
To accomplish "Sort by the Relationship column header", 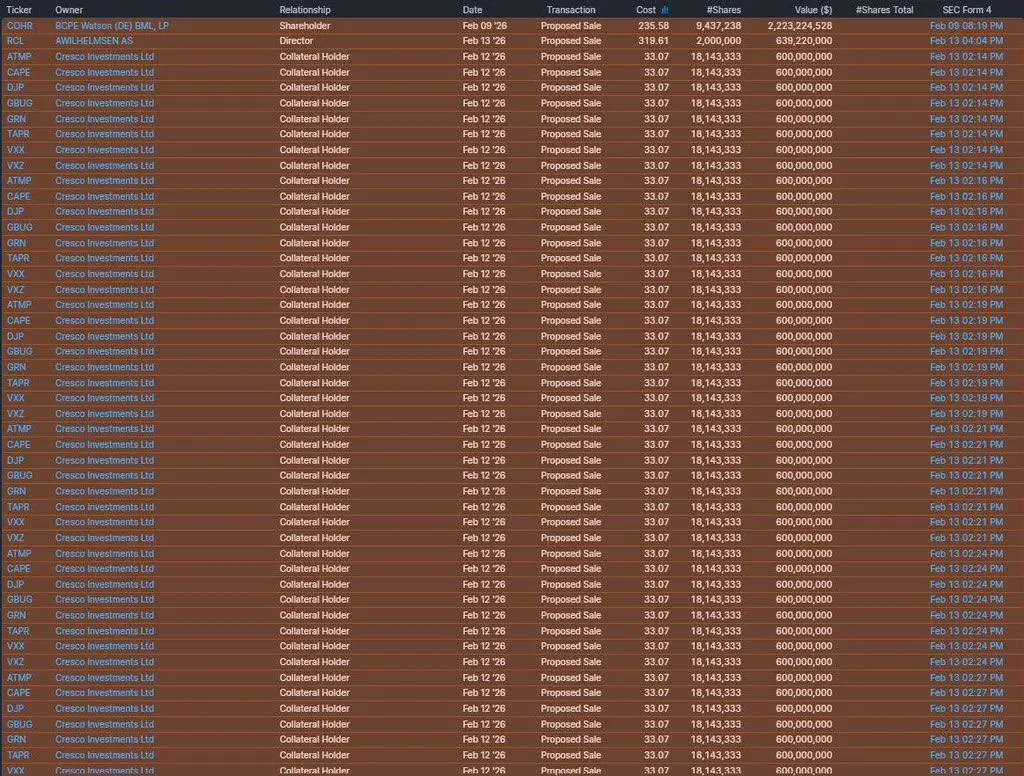I will 305,10.
